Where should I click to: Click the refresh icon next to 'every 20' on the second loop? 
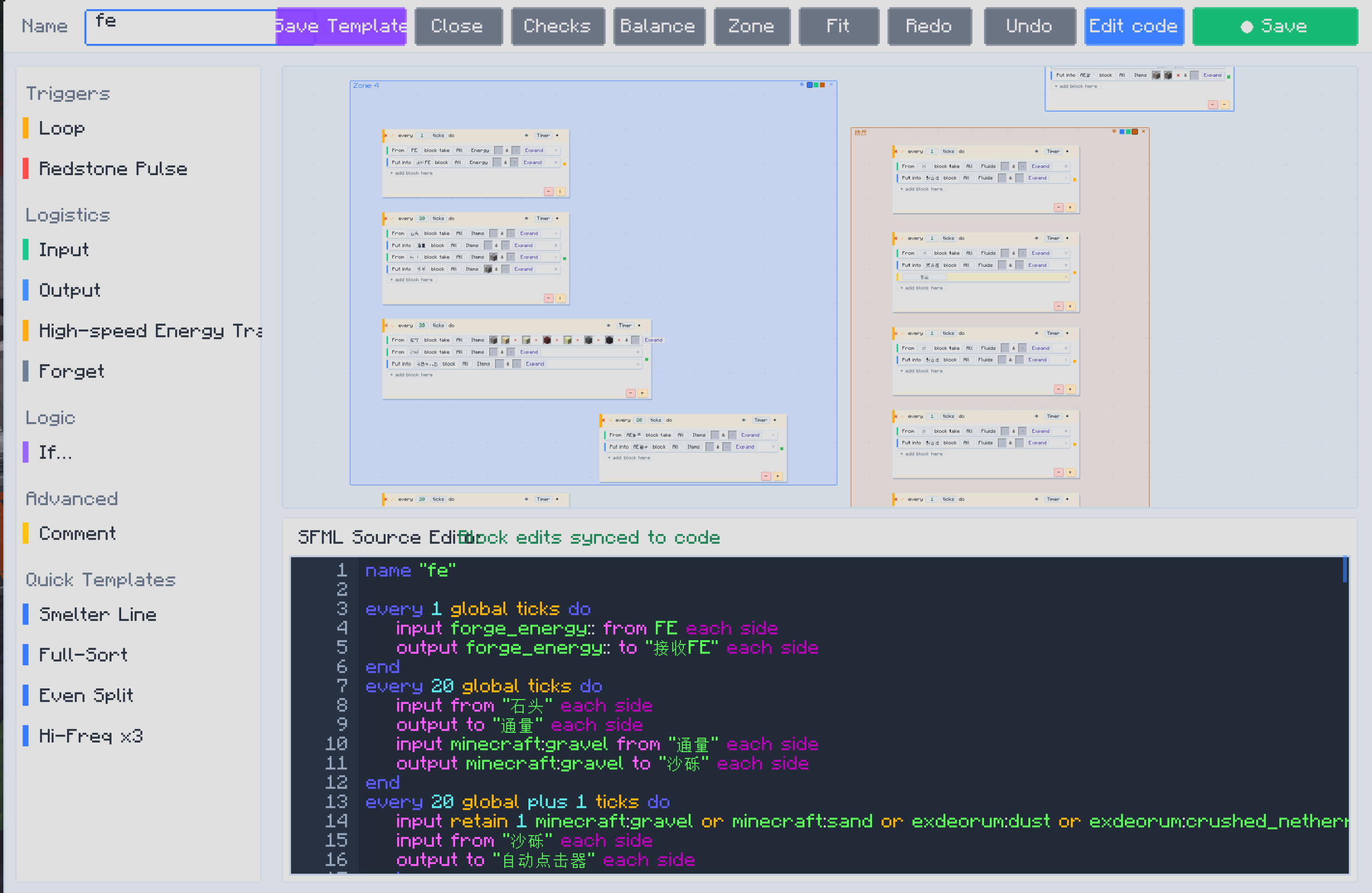(x=393, y=219)
